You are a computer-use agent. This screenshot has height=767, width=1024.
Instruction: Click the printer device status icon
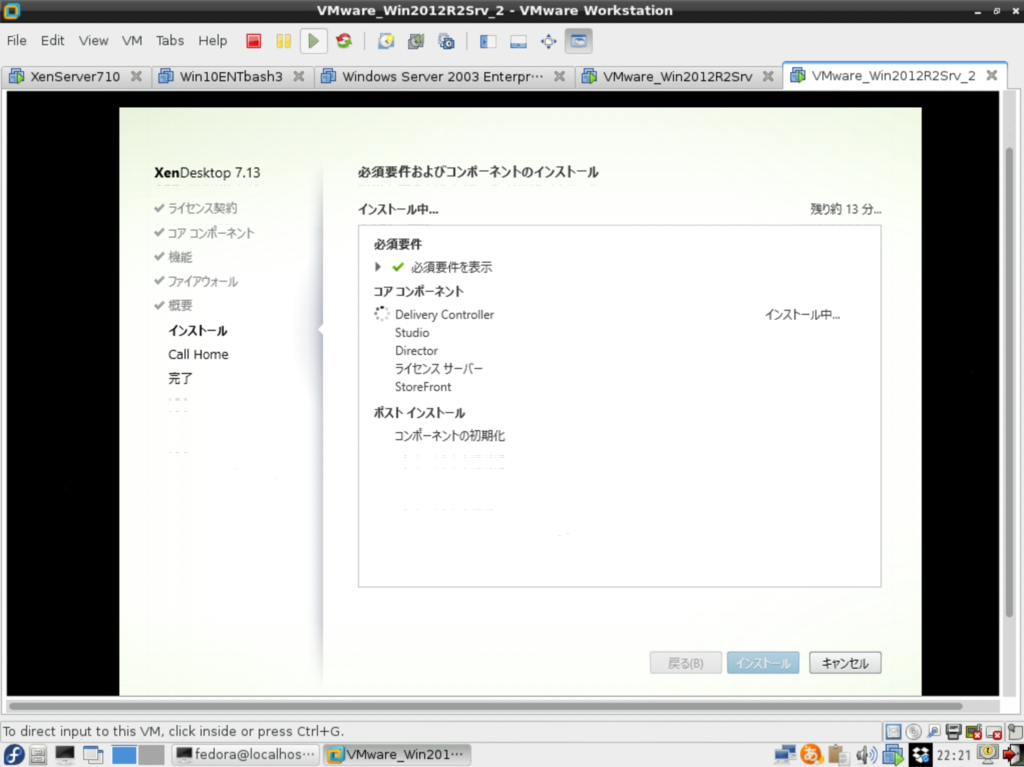tap(953, 732)
